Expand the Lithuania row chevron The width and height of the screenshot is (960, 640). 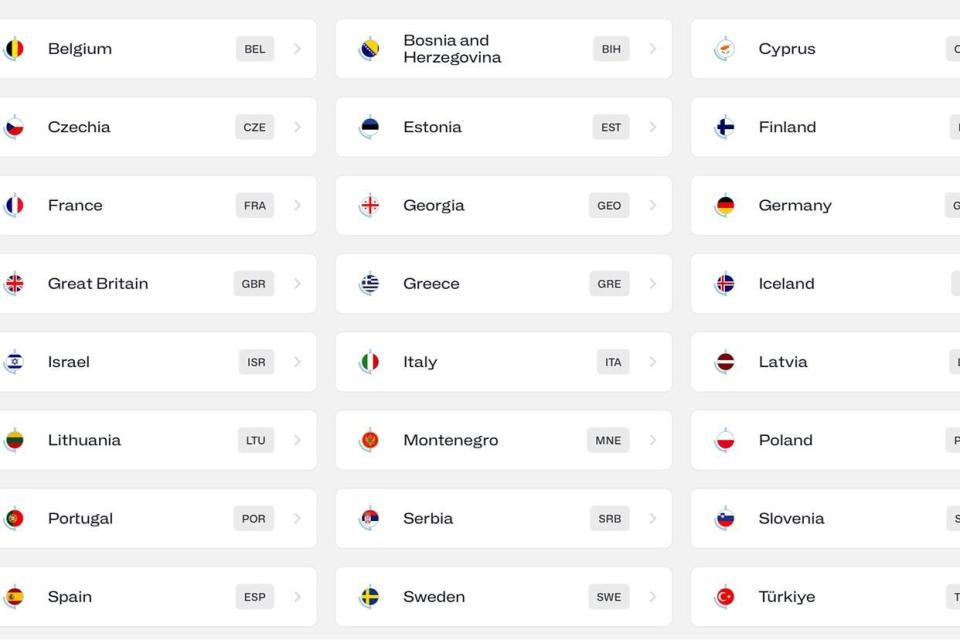pyautogui.click(x=297, y=440)
